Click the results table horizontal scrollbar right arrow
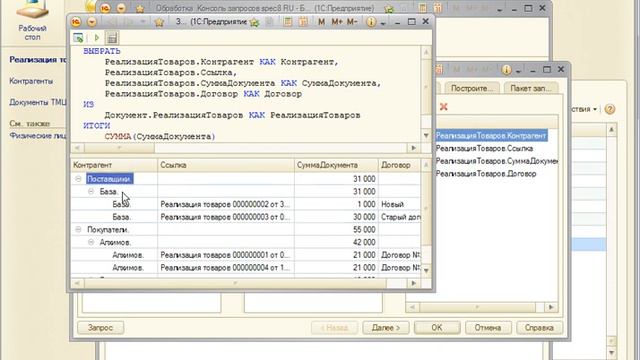The height and width of the screenshot is (360, 640). (x=413, y=283)
